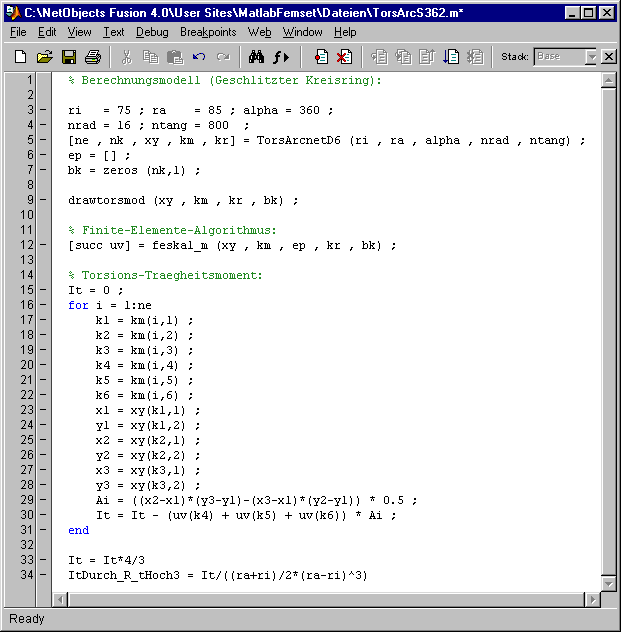Print the script using the printer icon
The width and height of the screenshot is (621, 632).
coord(93,57)
